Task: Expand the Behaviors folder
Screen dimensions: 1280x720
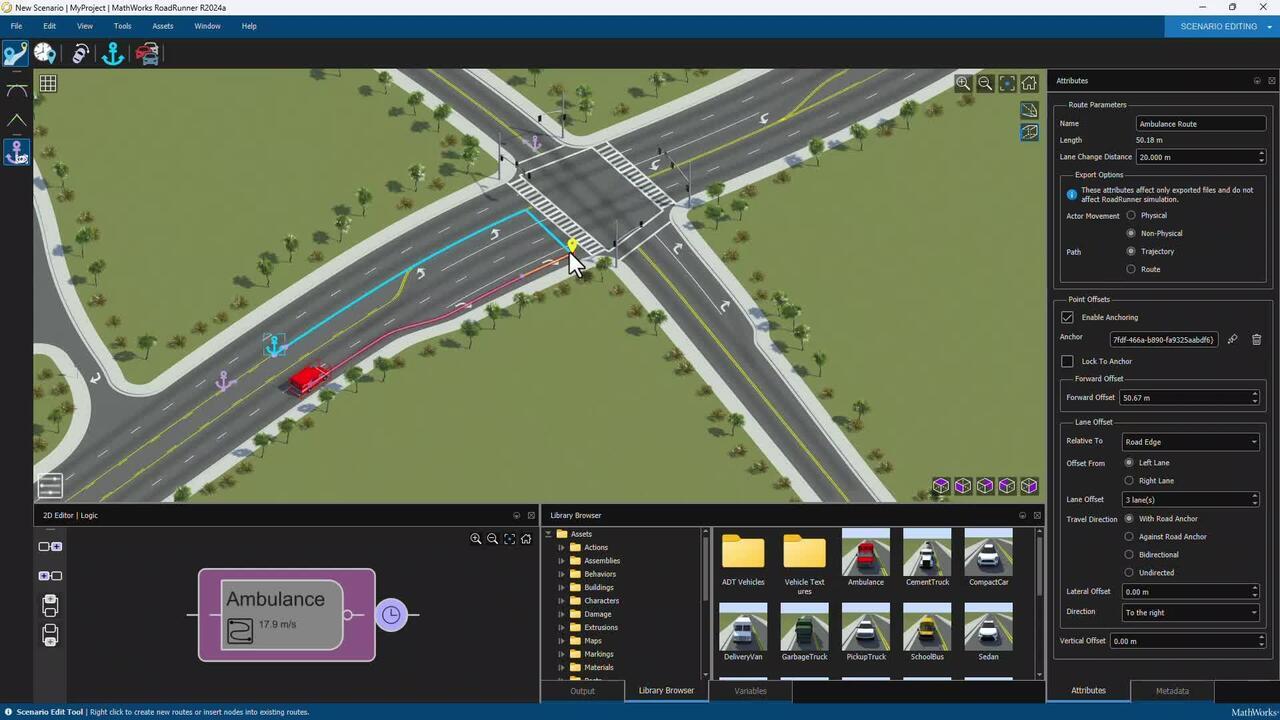Action: pos(561,574)
